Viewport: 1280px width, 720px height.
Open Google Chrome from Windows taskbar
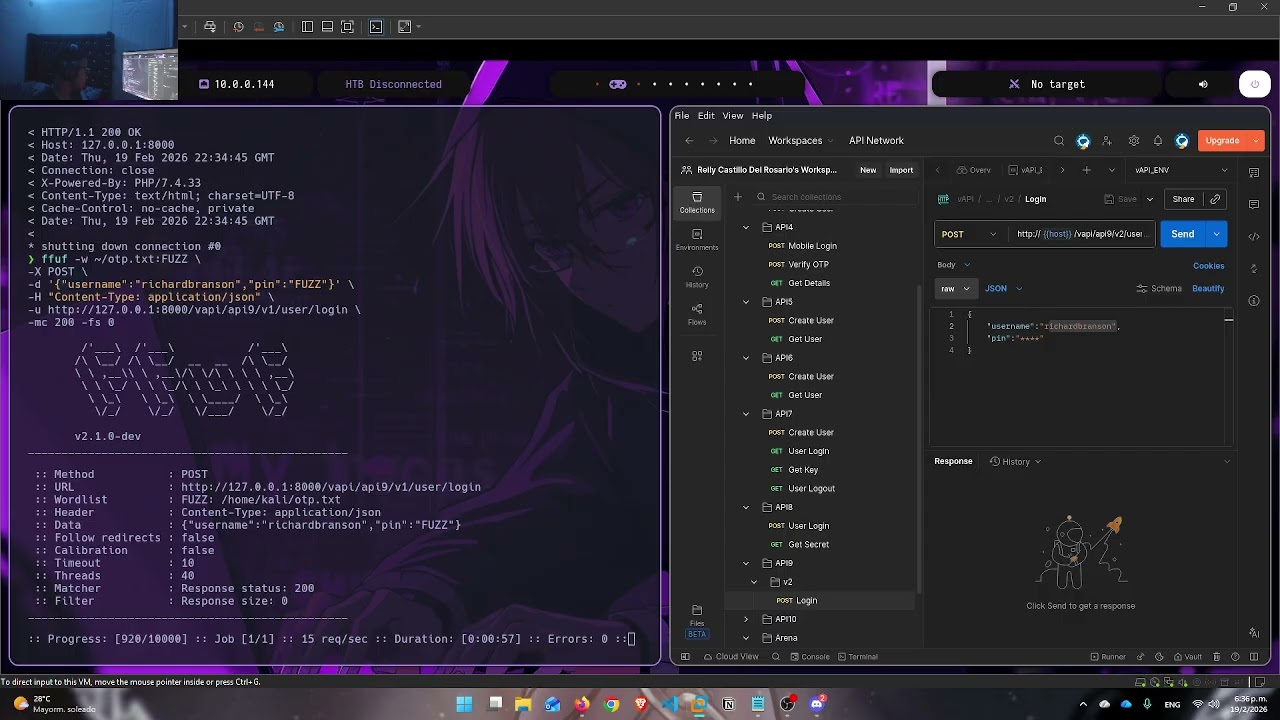[611, 704]
